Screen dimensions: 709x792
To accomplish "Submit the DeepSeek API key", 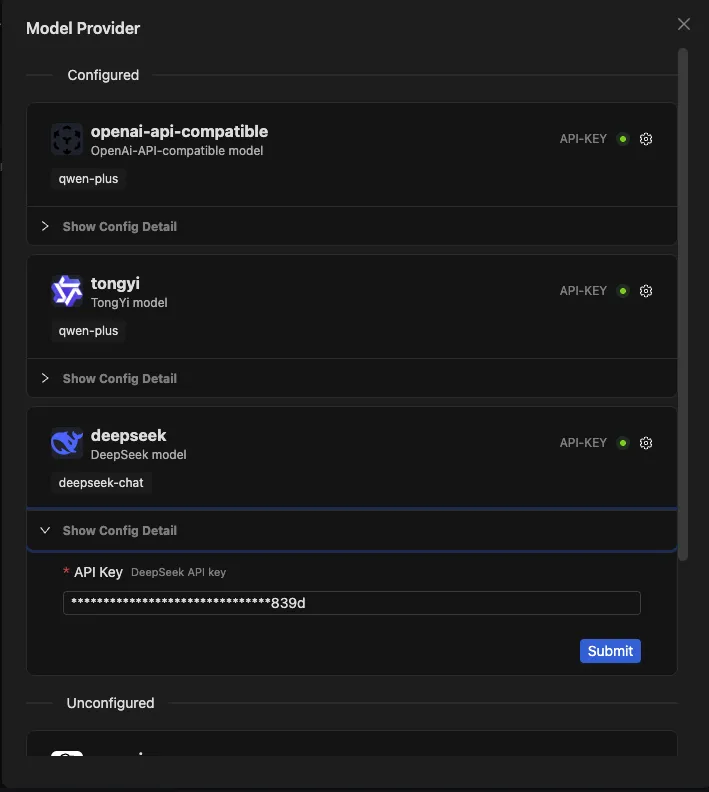I will (x=610, y=651).
